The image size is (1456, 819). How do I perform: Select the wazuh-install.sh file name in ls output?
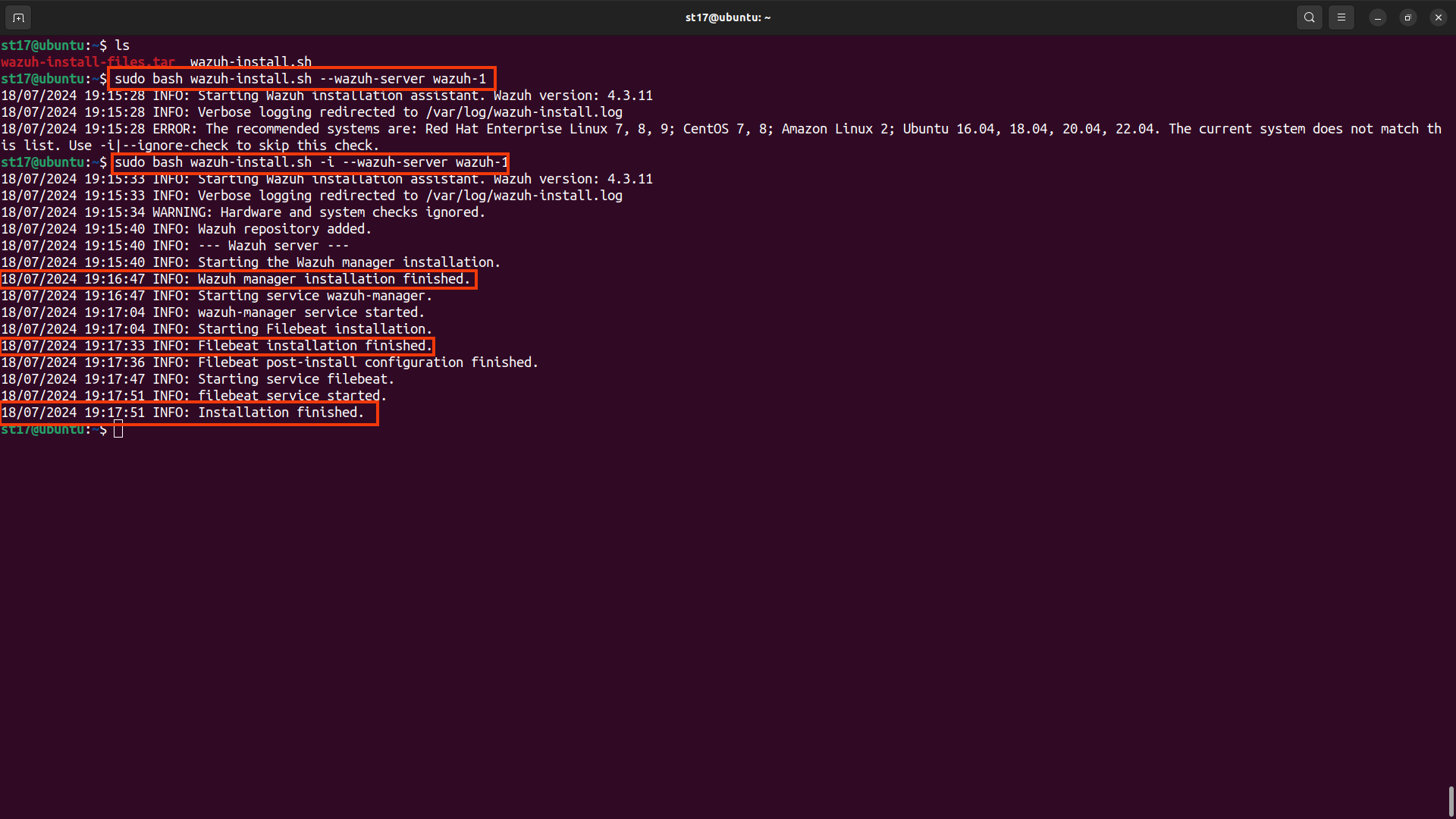click(x=251, y=62)
